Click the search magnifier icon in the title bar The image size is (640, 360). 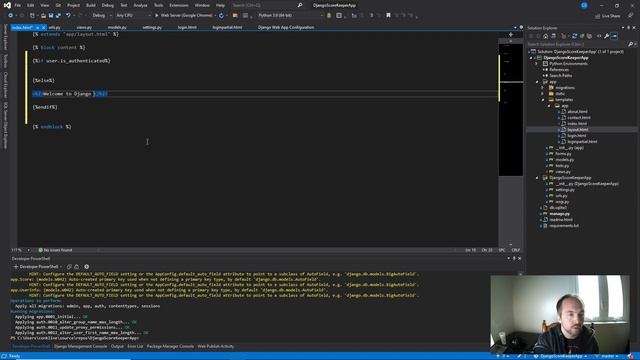click(x=300, y=5)
